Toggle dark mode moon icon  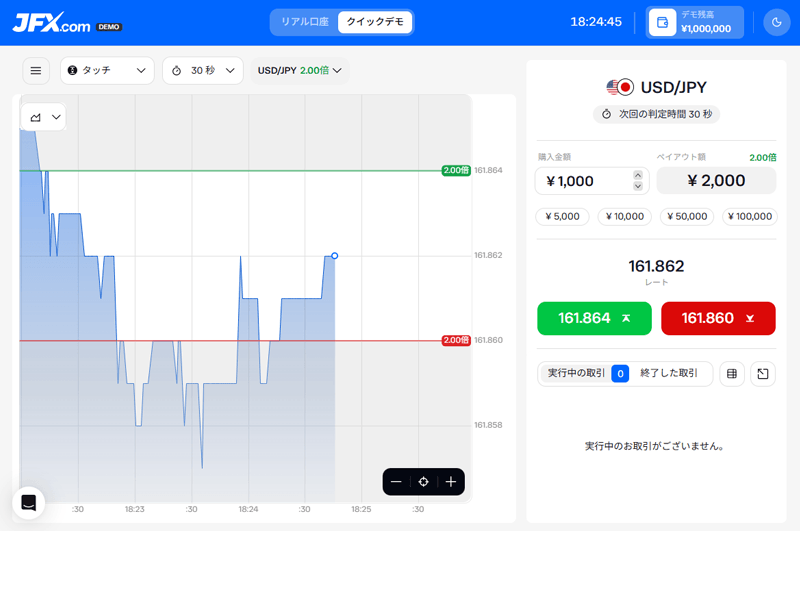click(777, 22)
